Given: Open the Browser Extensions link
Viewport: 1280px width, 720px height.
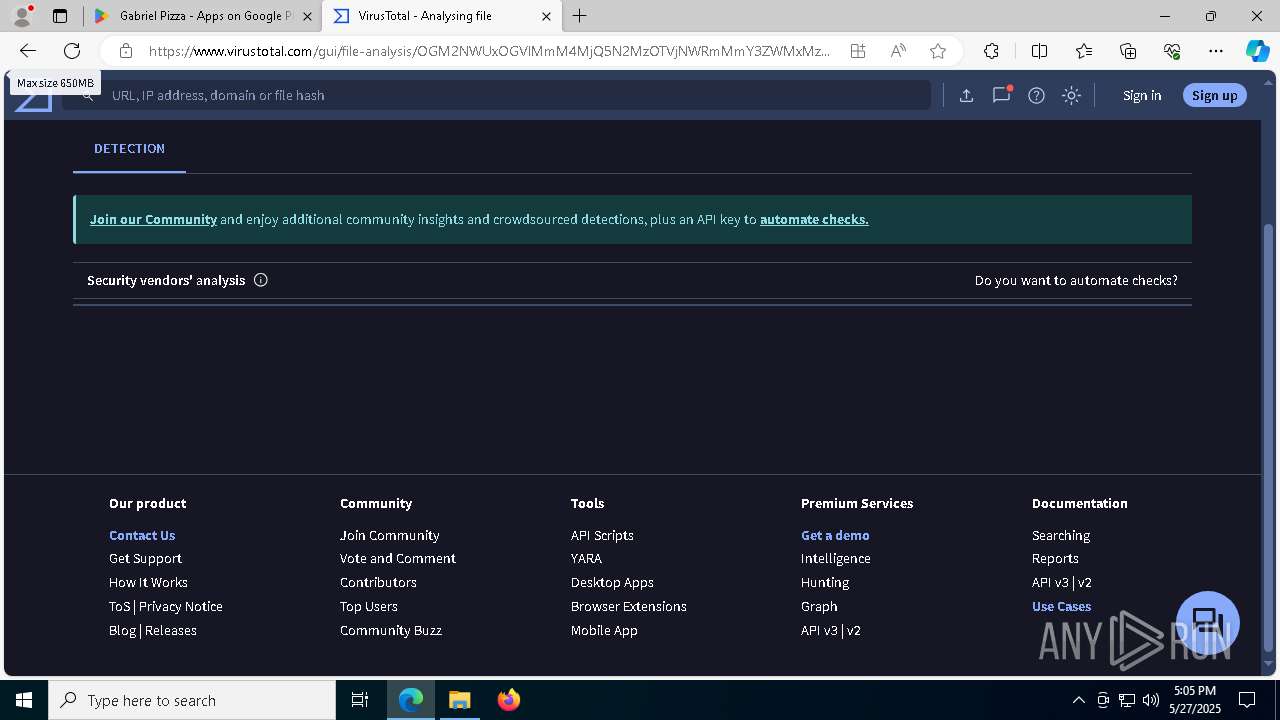Looking at the screenshot, I should (x=628, y=606).
